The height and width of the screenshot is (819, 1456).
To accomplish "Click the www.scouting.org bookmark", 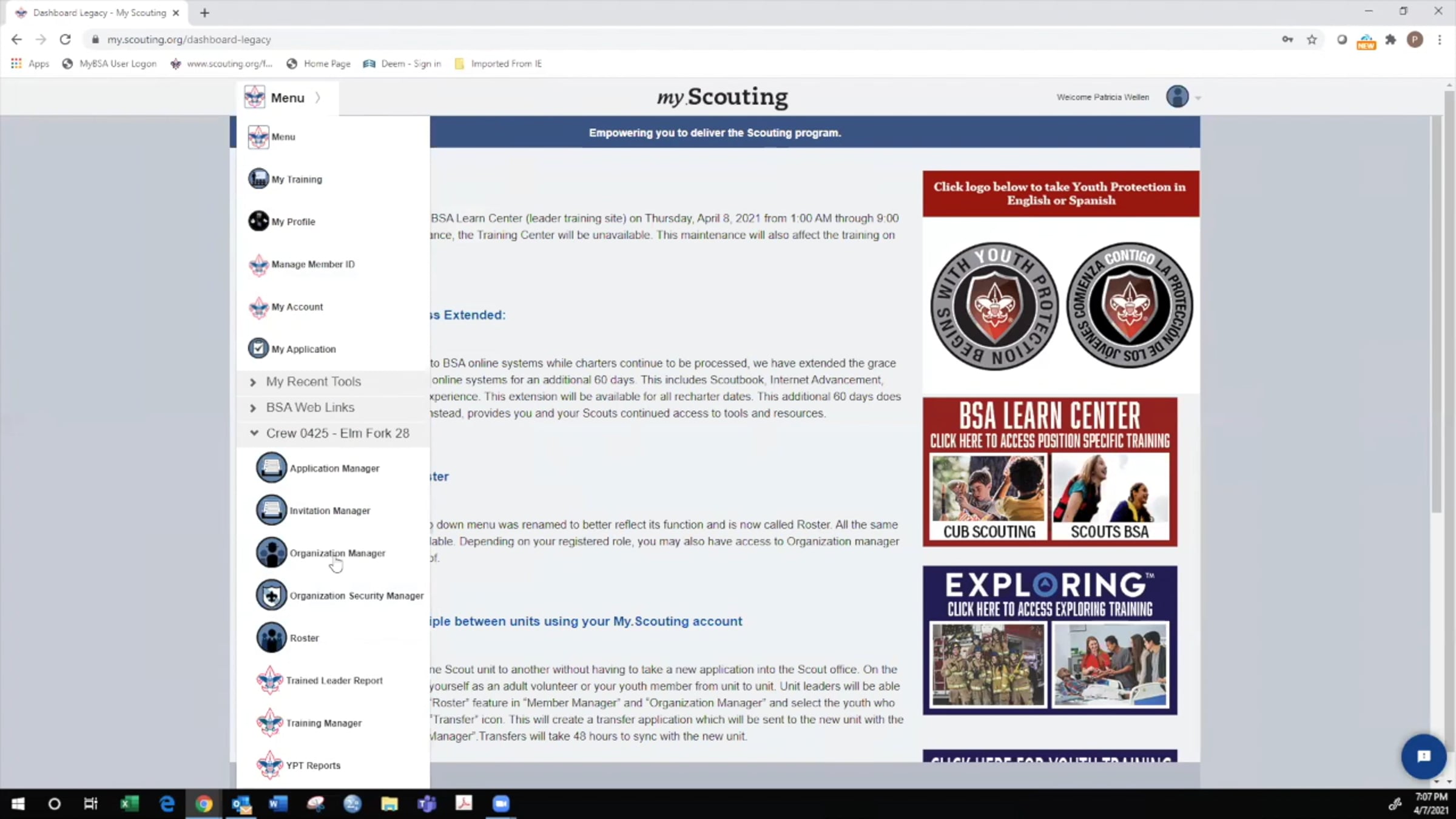I will tap(221, 64).
